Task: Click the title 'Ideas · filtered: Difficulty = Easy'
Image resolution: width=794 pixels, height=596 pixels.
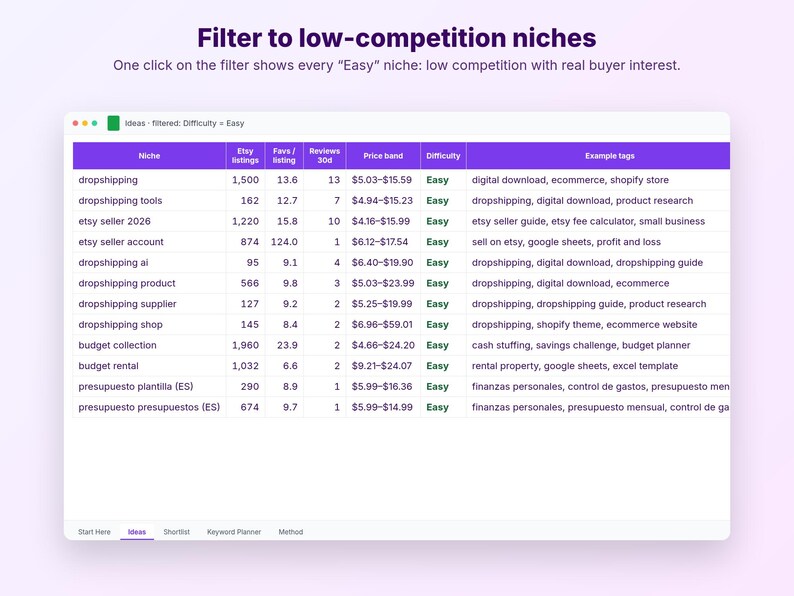Action: coord(184,123)
